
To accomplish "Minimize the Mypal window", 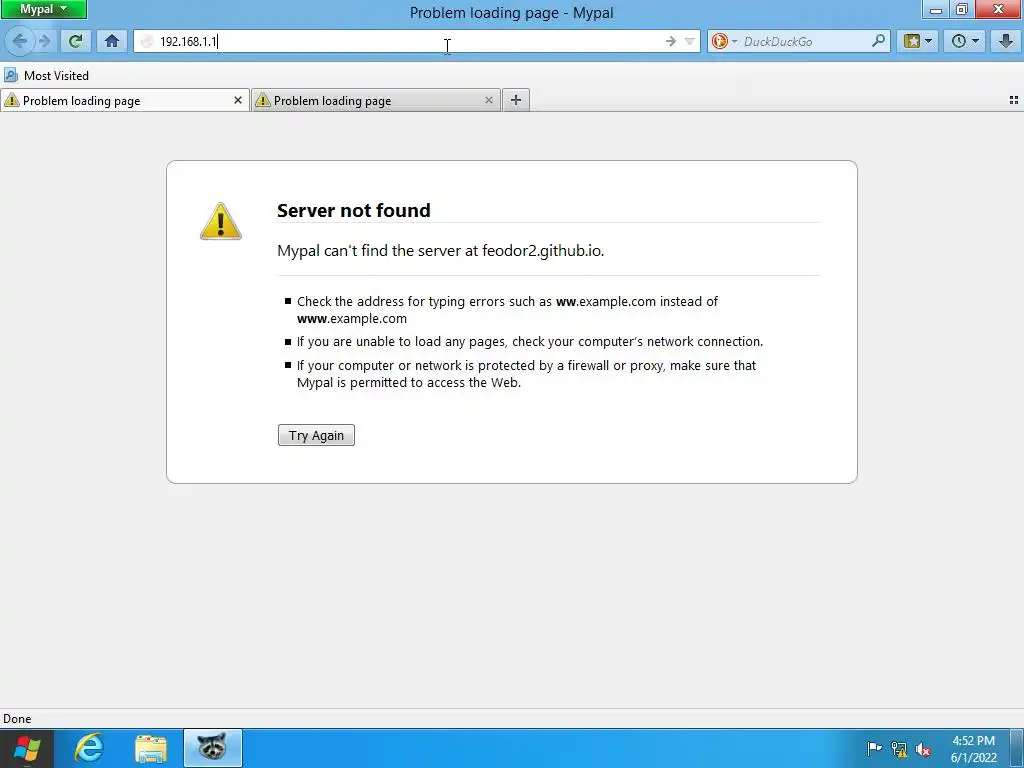I will tap(936, 9).
